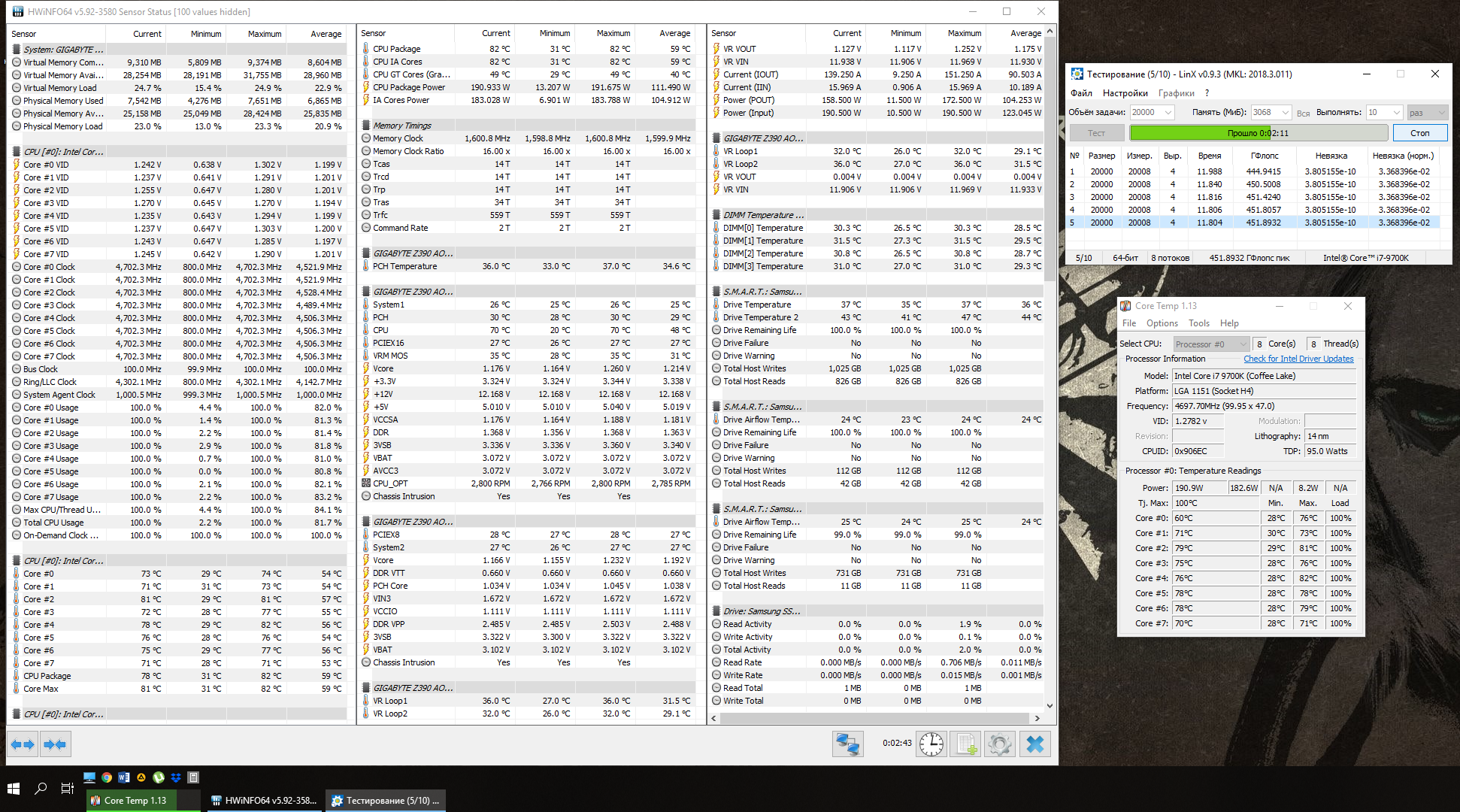Viewport: 1460px width, 812px height.
Task: Open the Options menu in Core Temp
Action: coord(1162,323)
